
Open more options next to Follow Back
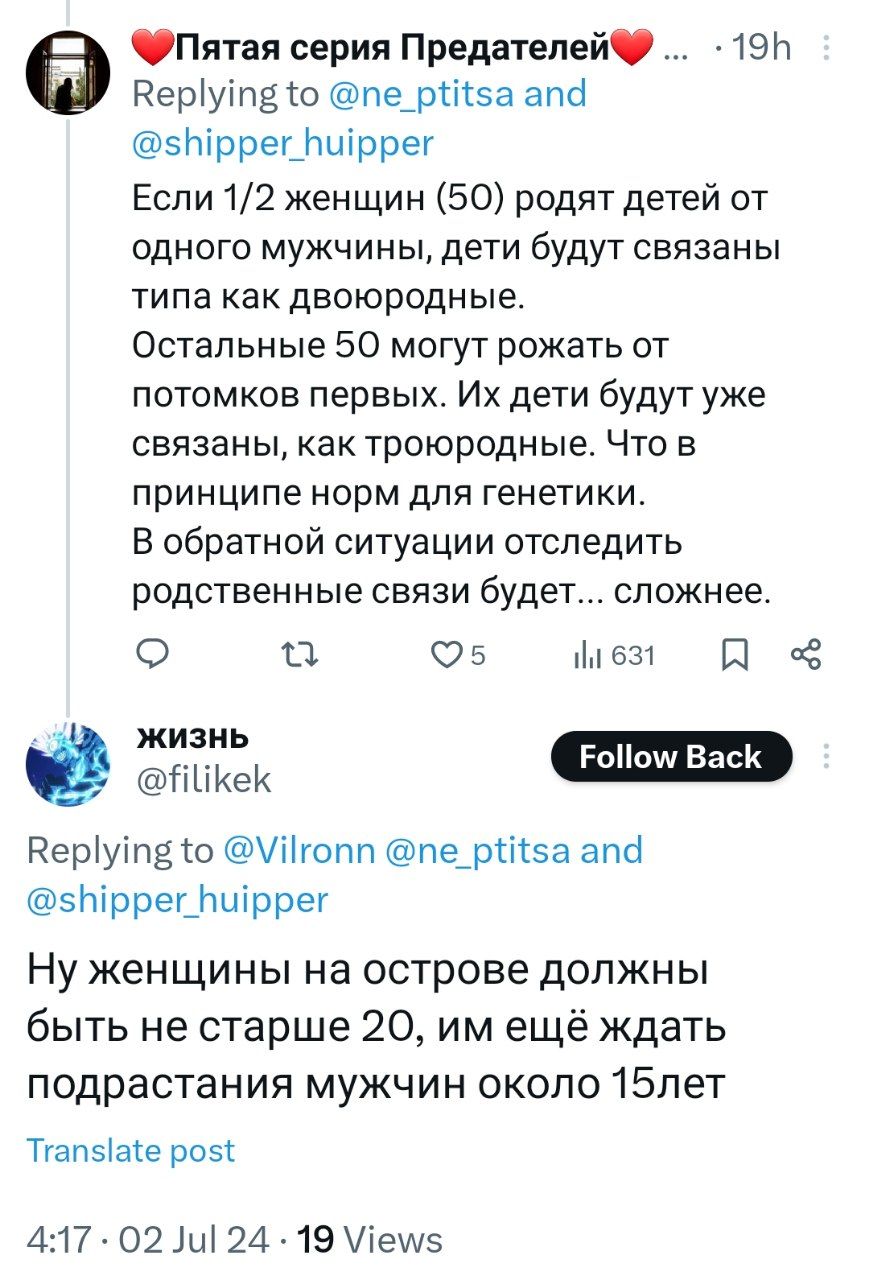tap(826, 757)
